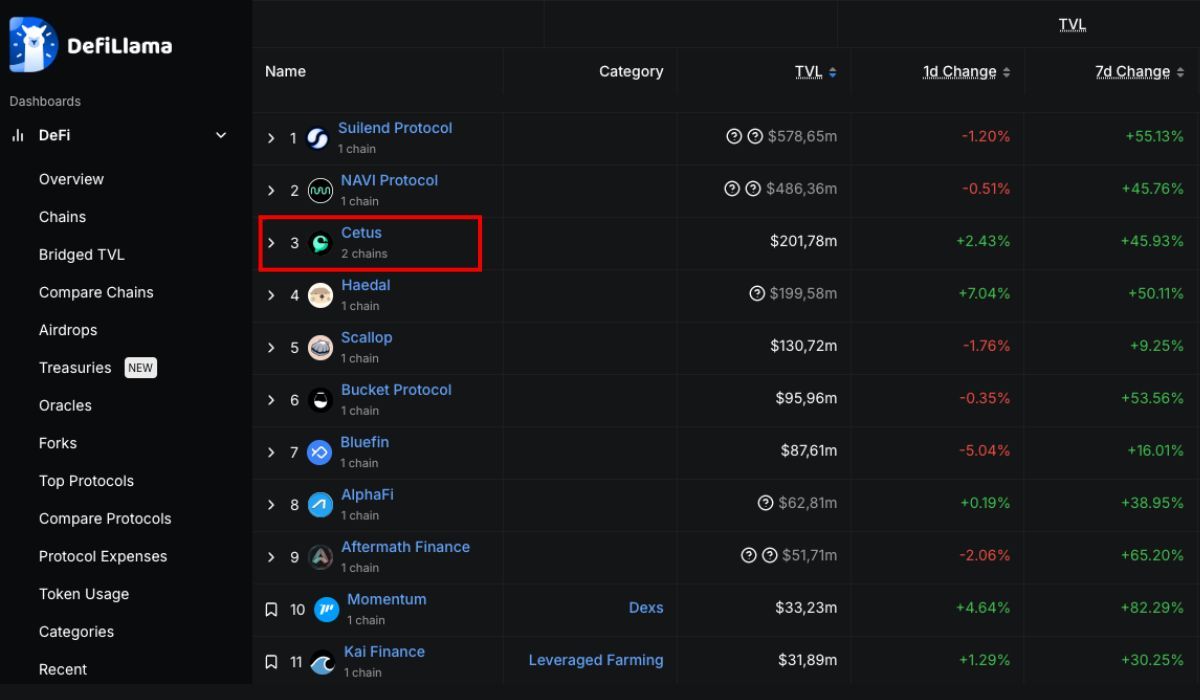This screenshot has height=700, width=1200.
Task: Click the Haedal logo icon
Action: pyautogui.click(x=320, y=295)
